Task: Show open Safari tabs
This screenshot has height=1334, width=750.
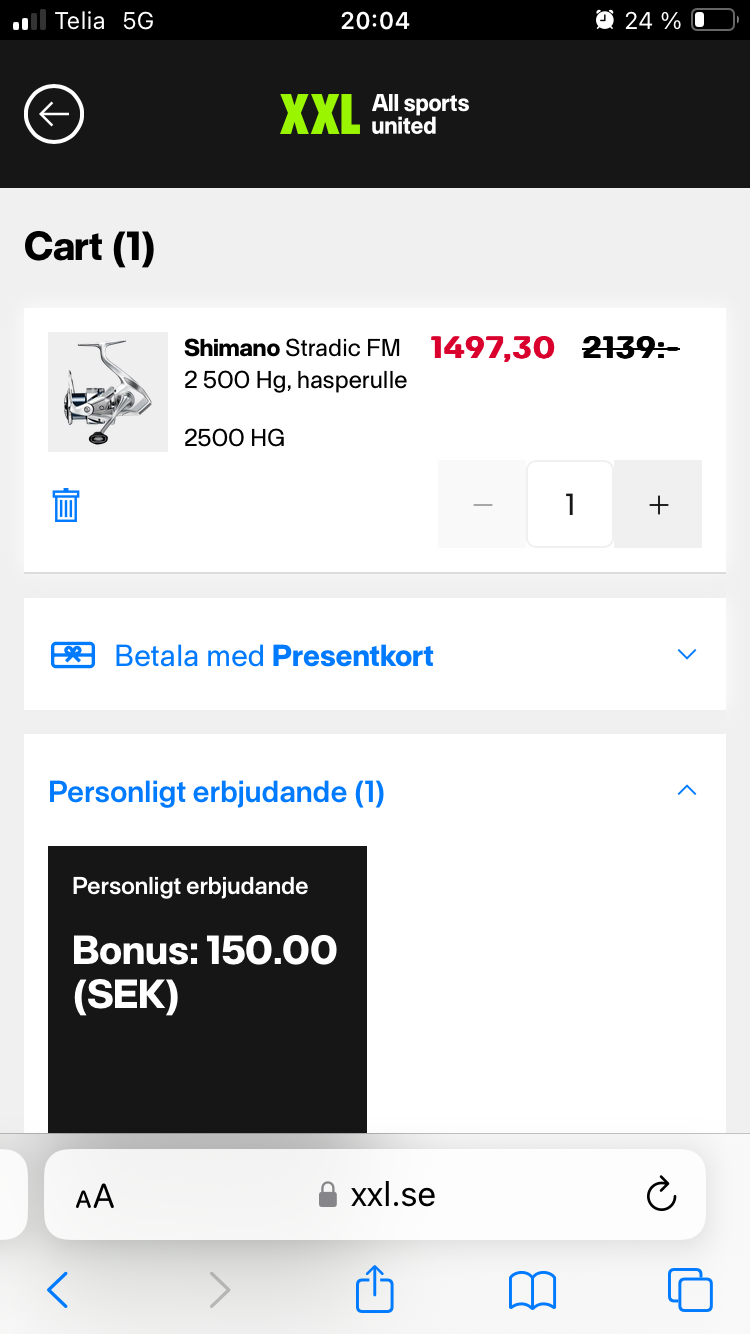Action: (x=690, y=1290)
